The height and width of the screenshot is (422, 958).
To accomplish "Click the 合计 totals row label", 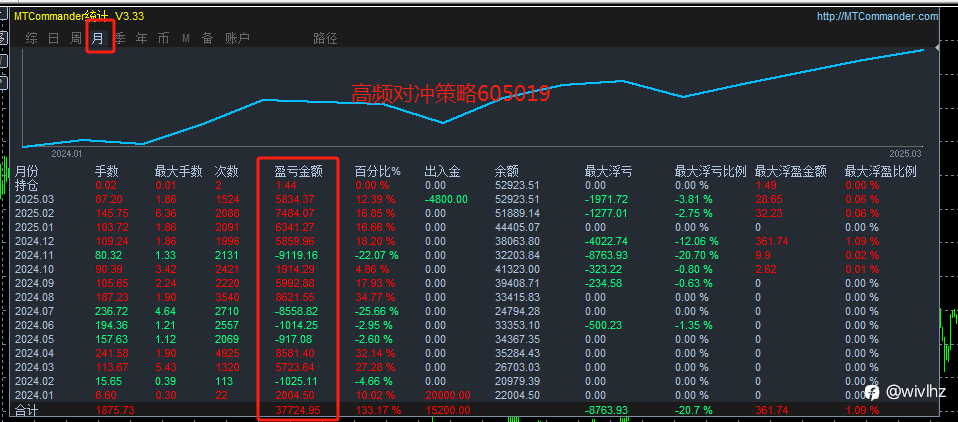I will pos(26,409).
